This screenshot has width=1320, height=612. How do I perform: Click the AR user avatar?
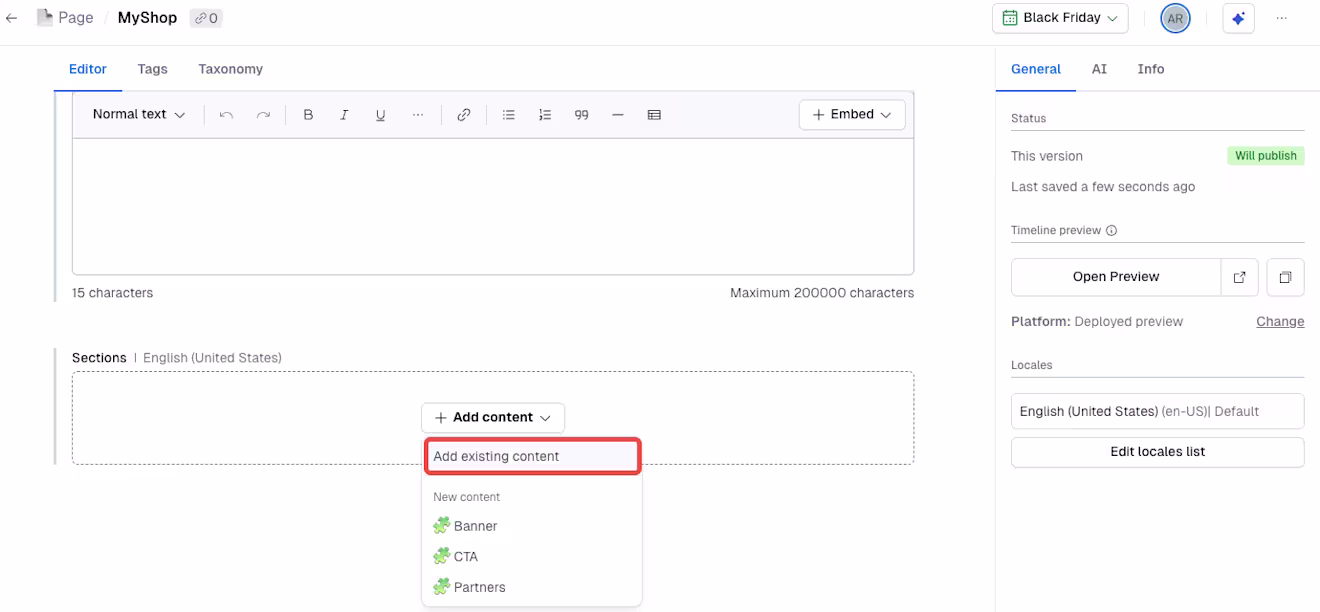click(x=1175, y=18)
